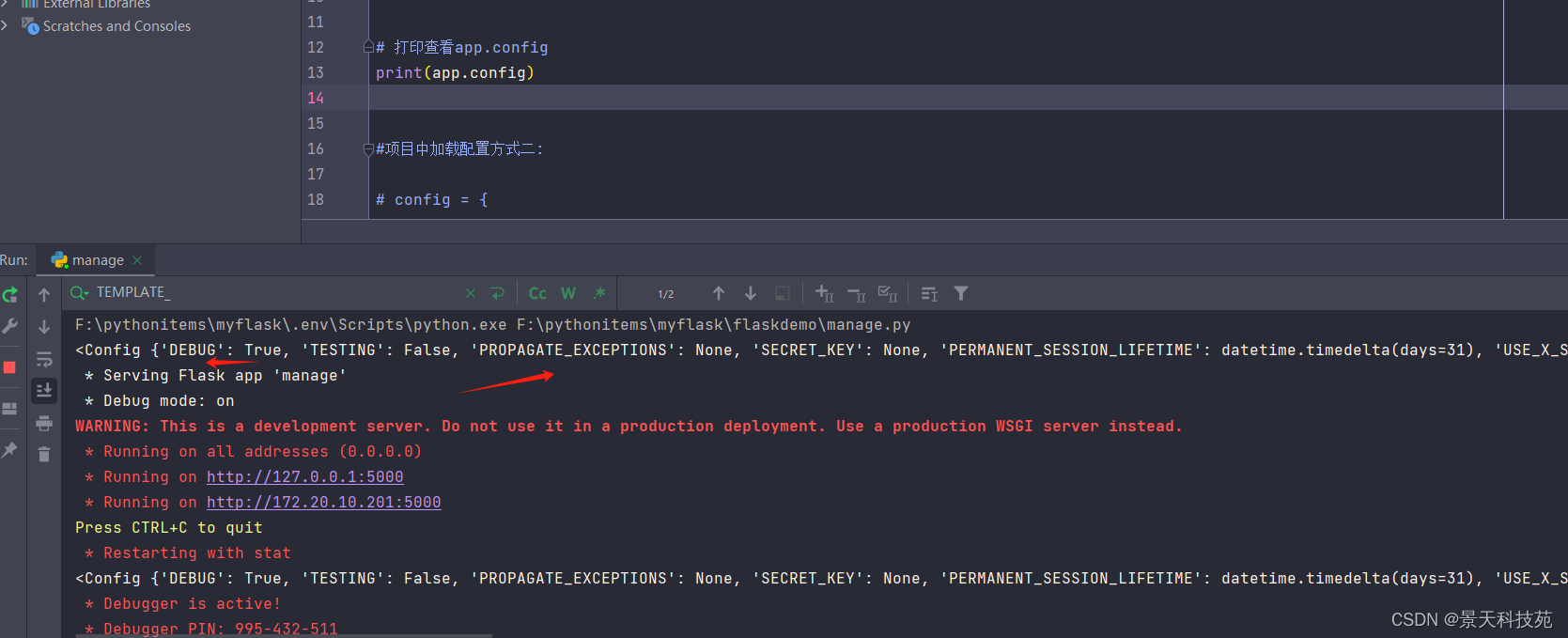
Task: Click '* Debugger is active!' line
Action: click(x=183, y=604)
